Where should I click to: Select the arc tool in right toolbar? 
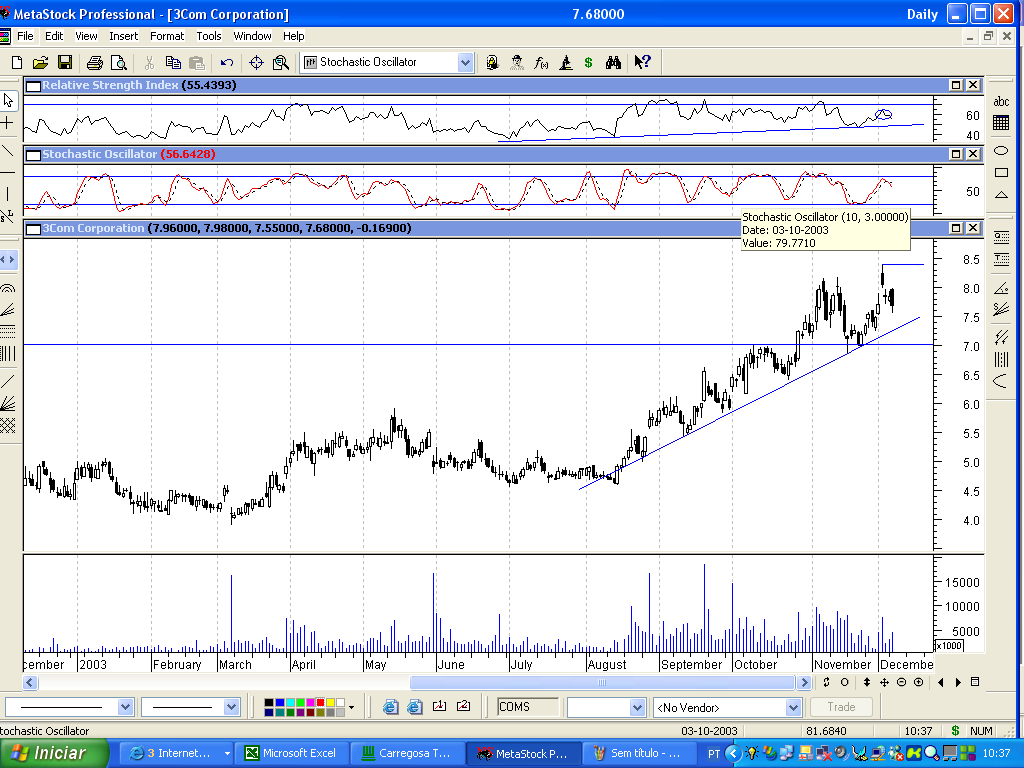[x=1000, y=381]
